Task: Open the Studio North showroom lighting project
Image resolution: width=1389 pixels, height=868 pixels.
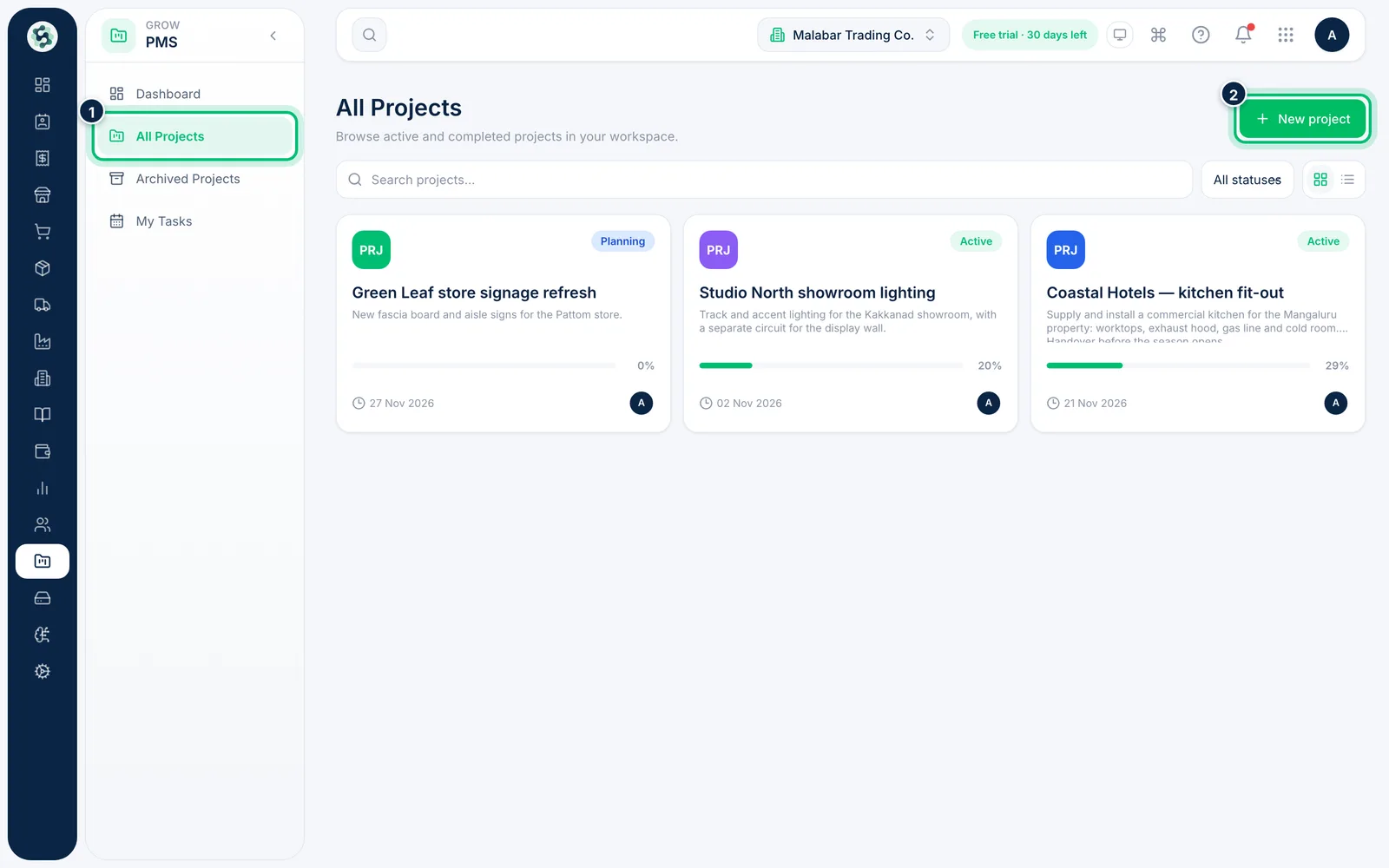Action: (x=851, y=324)
